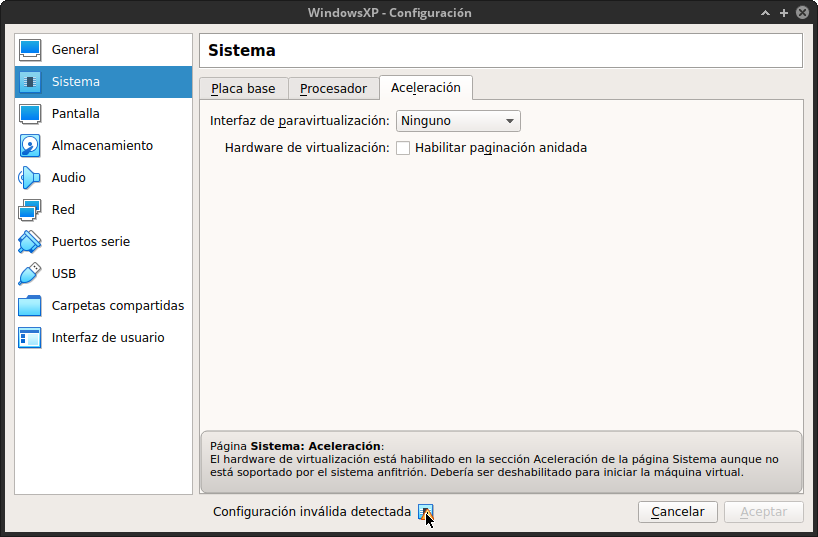This screenshot has height=537, width=818.
Task: Click the 'Configuración inválida detectada' text
Action: (312, 512)
